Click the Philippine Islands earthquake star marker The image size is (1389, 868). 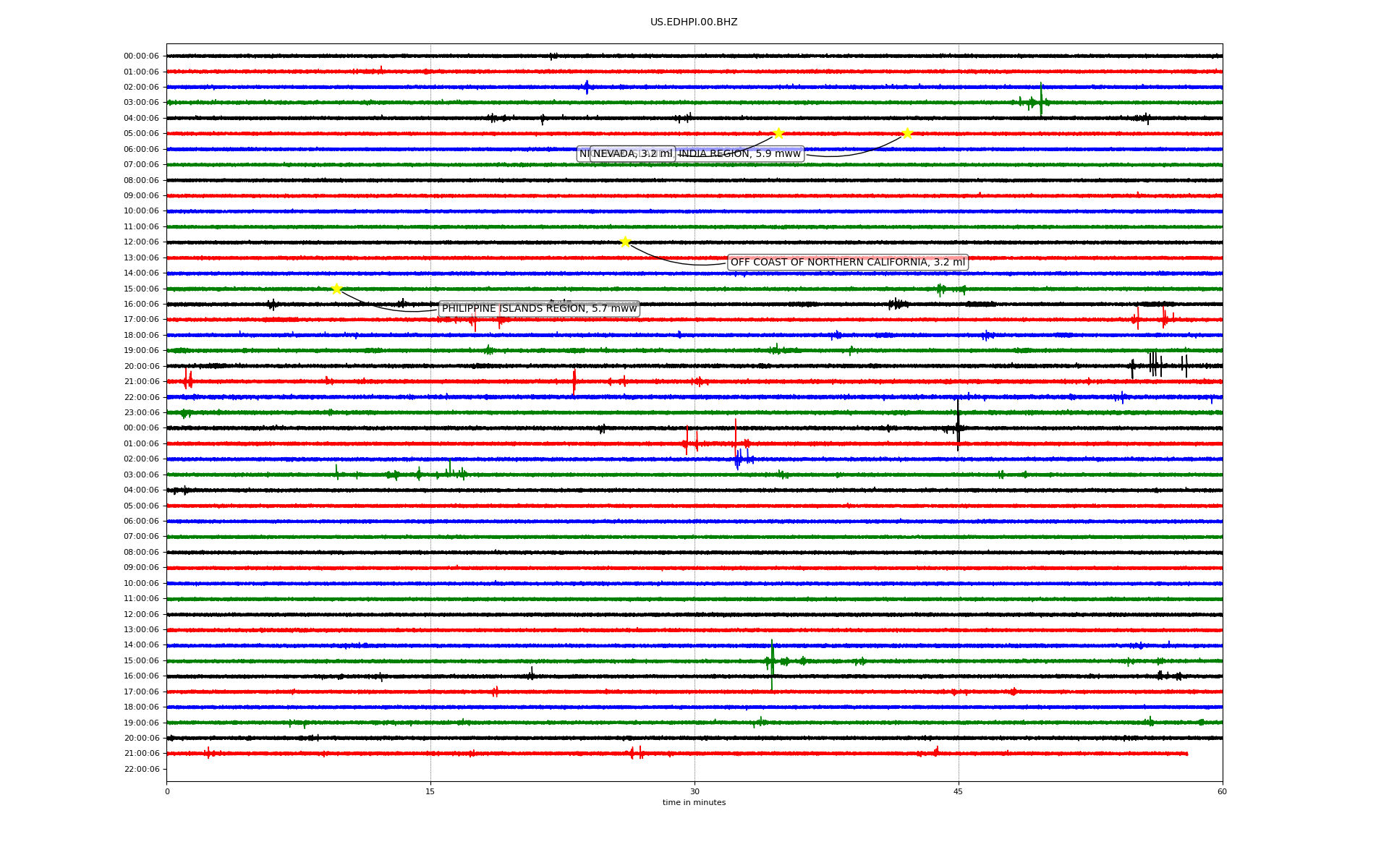pos(336,289)
